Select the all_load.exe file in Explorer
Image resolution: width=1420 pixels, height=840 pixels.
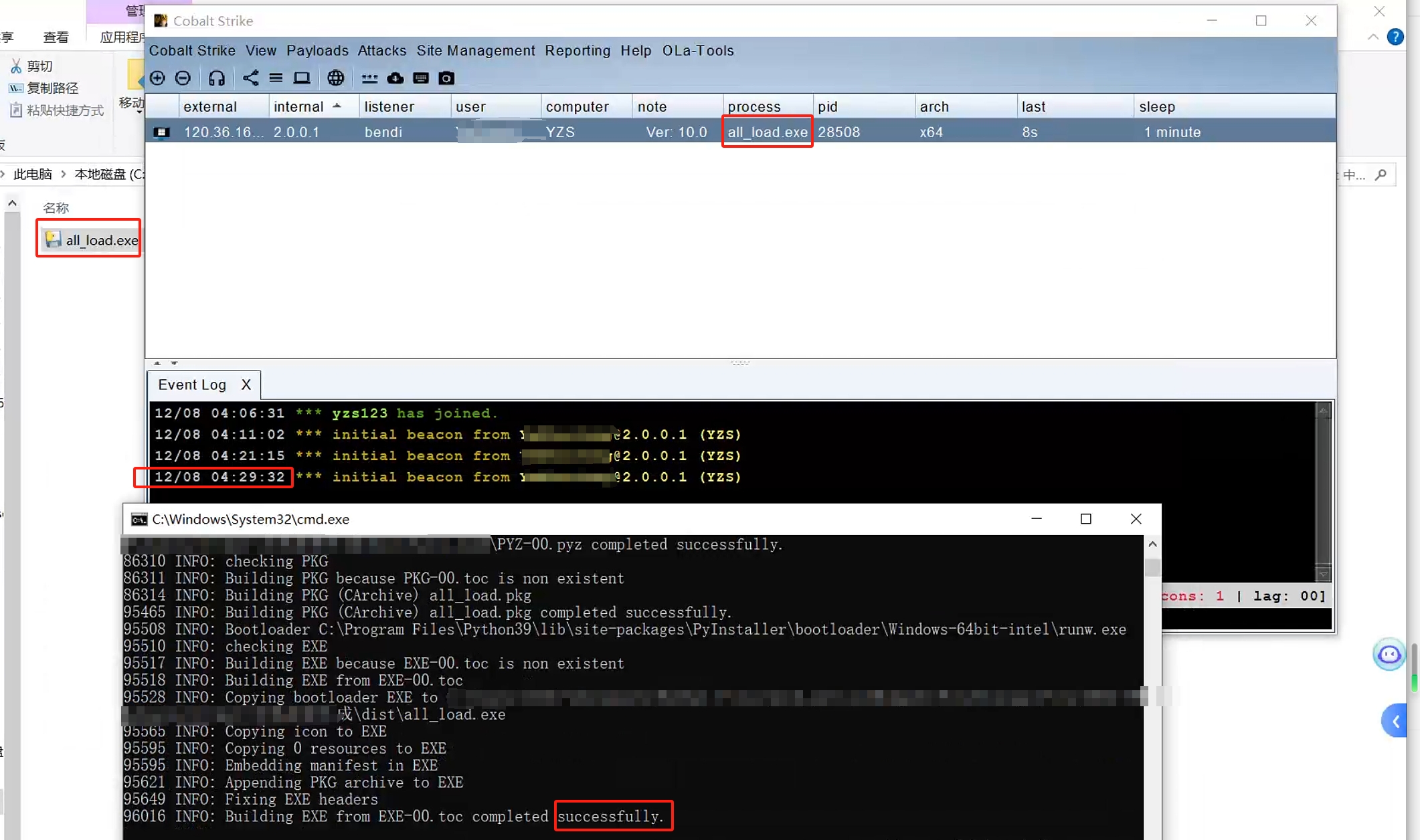click(x=91, y=240)
